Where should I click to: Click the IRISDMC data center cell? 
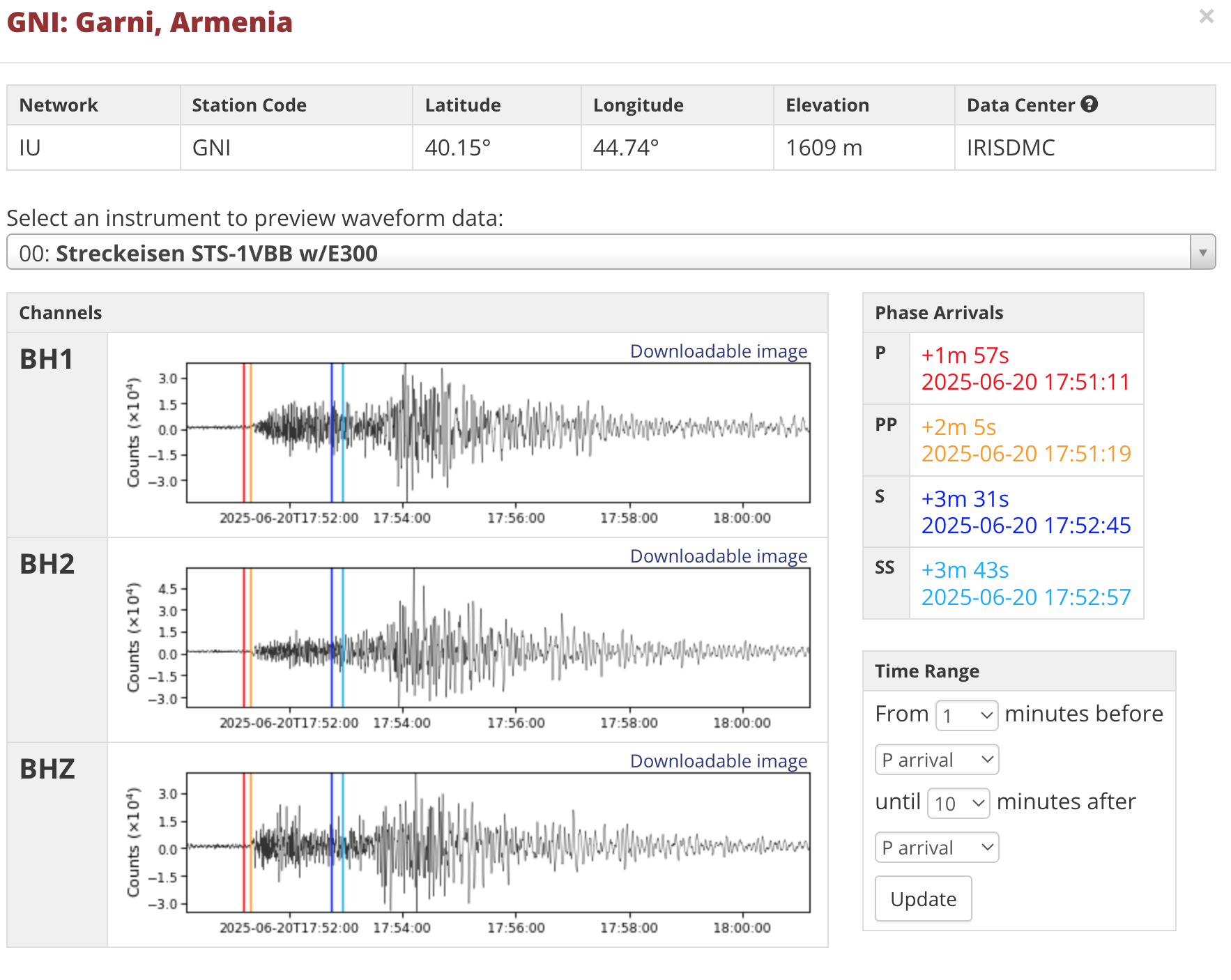pos(1085,148)
